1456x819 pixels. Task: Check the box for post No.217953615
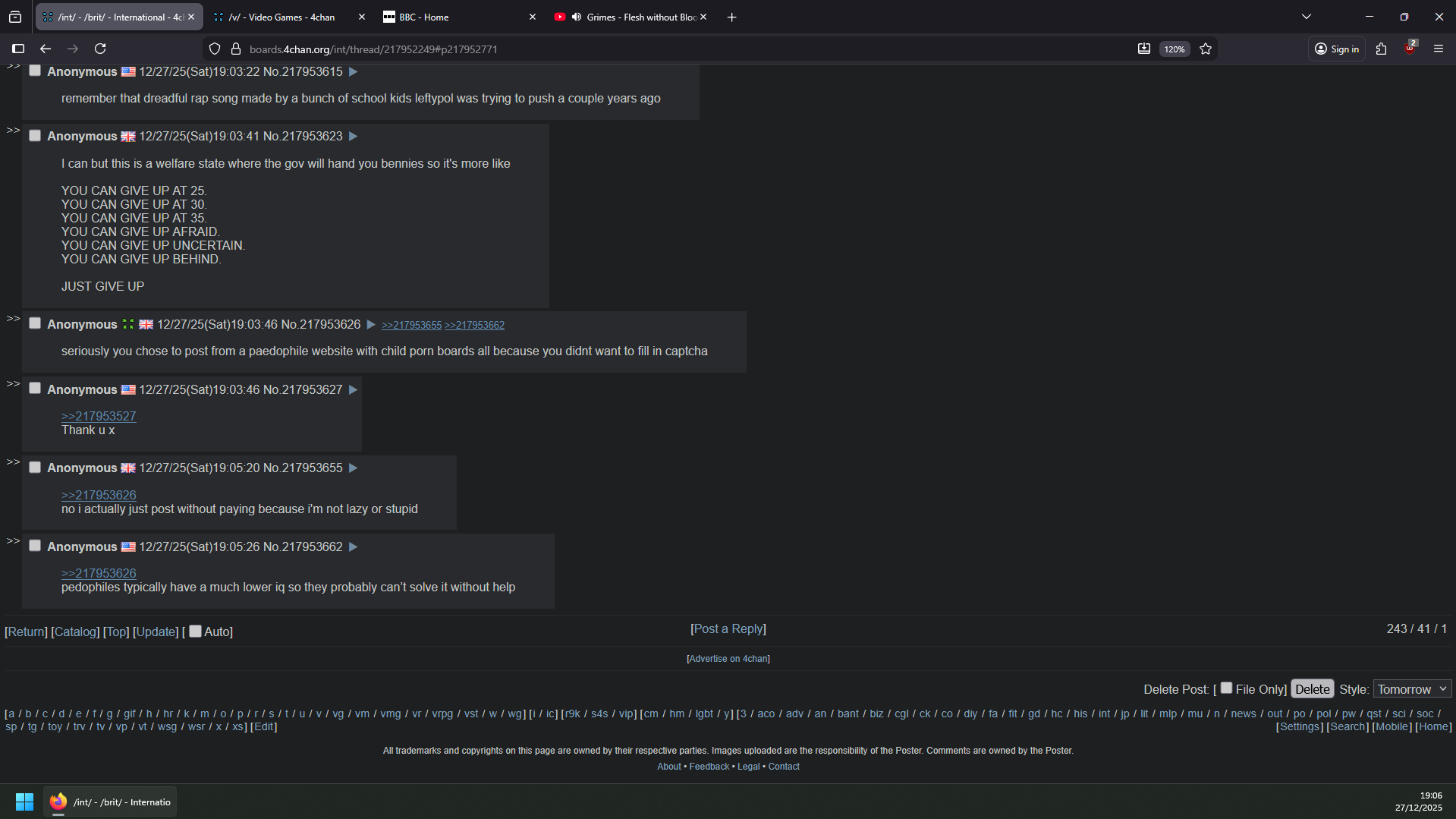pos(35,71)
